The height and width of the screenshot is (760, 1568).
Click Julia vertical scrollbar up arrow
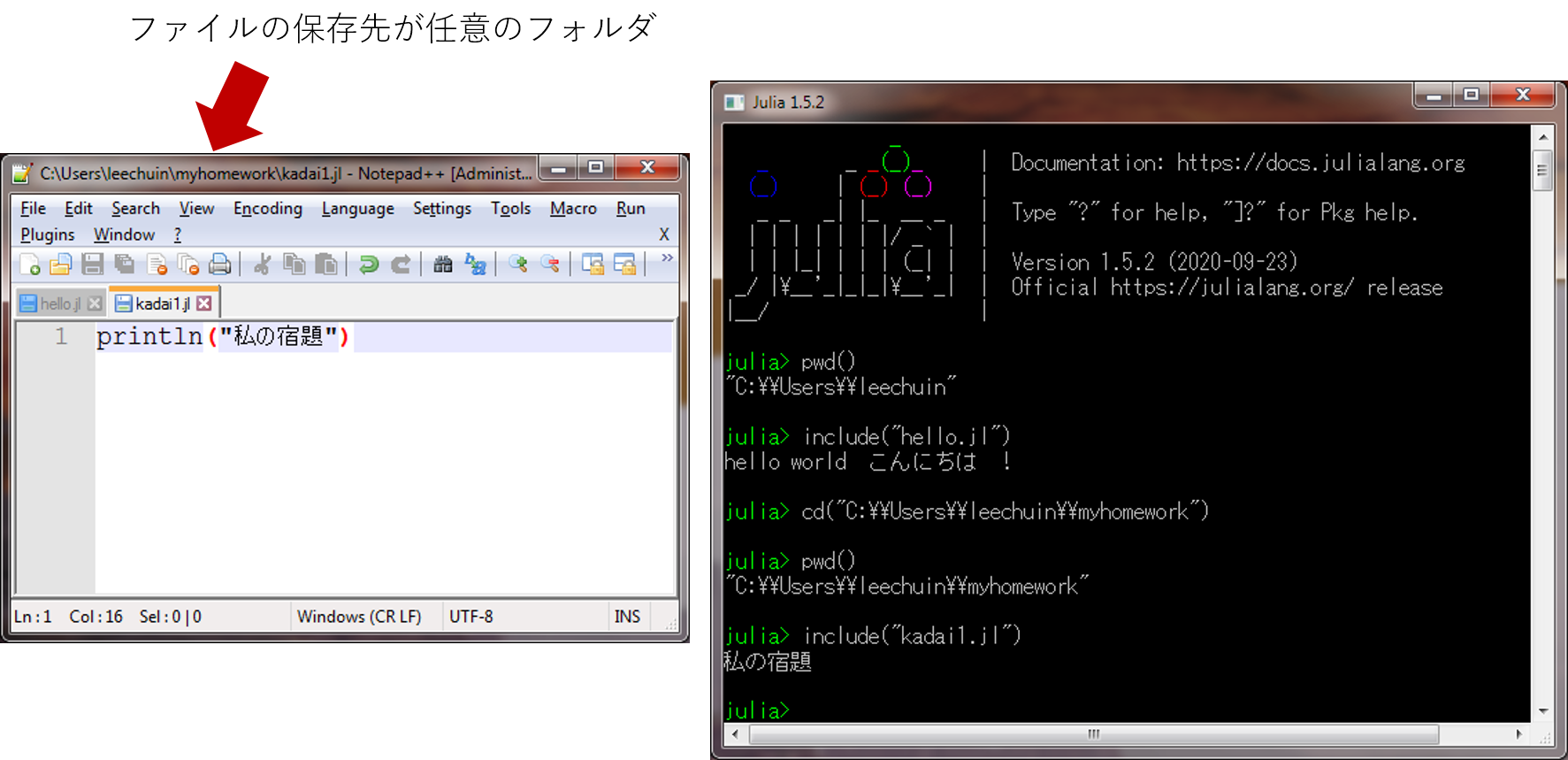pos(1543,137)
